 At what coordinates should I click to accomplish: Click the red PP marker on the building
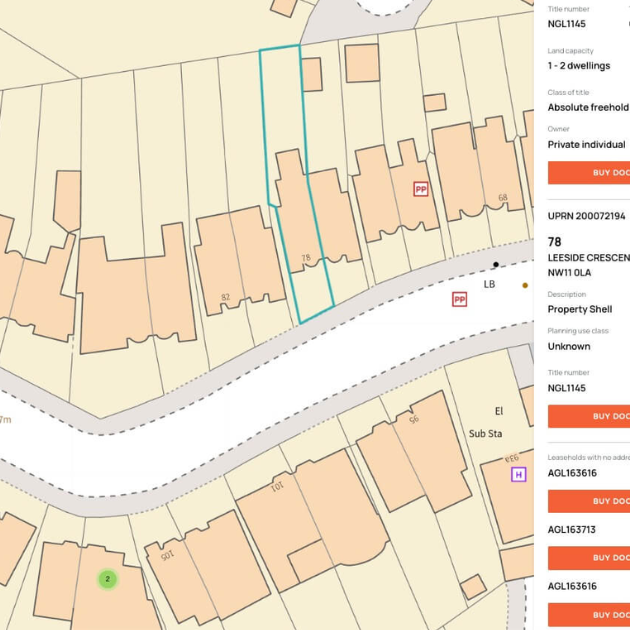(421, 189)
